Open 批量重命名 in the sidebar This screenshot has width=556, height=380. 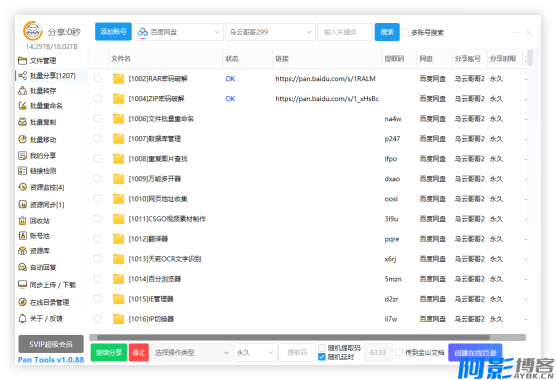40,106
